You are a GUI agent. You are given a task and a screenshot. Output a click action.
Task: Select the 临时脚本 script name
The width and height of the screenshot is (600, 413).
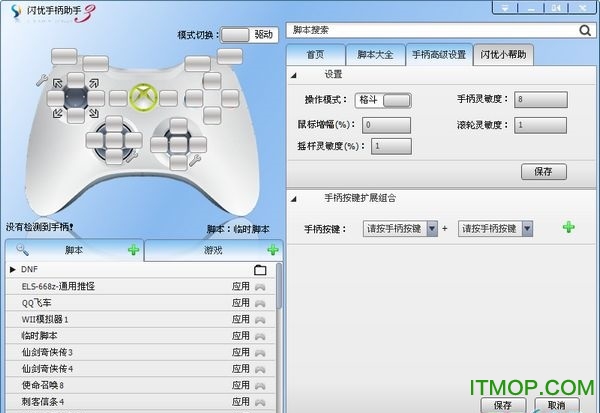tap(39, 336)
